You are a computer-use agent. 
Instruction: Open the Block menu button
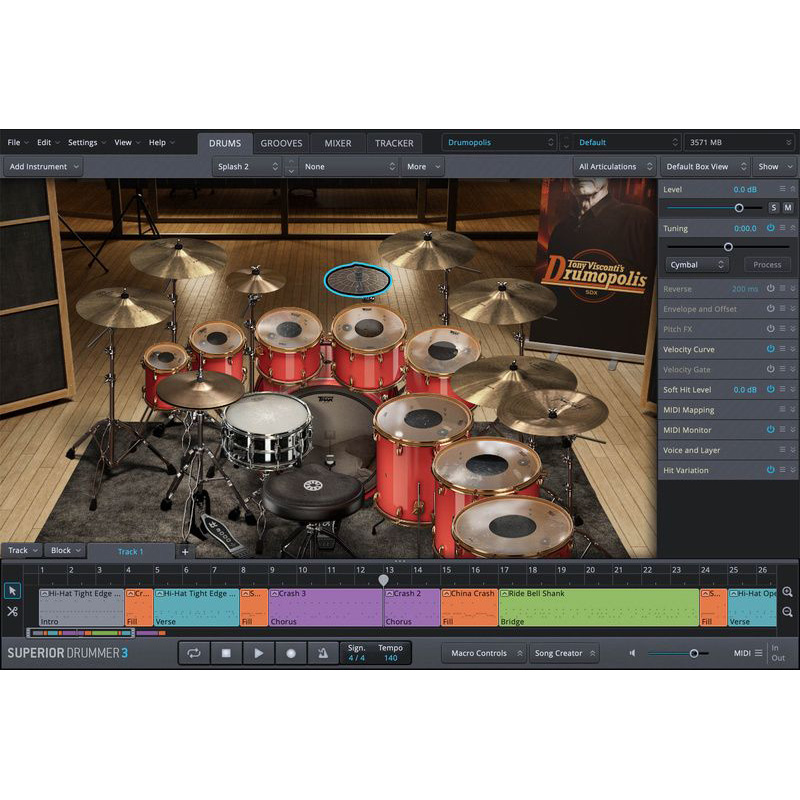65,550
